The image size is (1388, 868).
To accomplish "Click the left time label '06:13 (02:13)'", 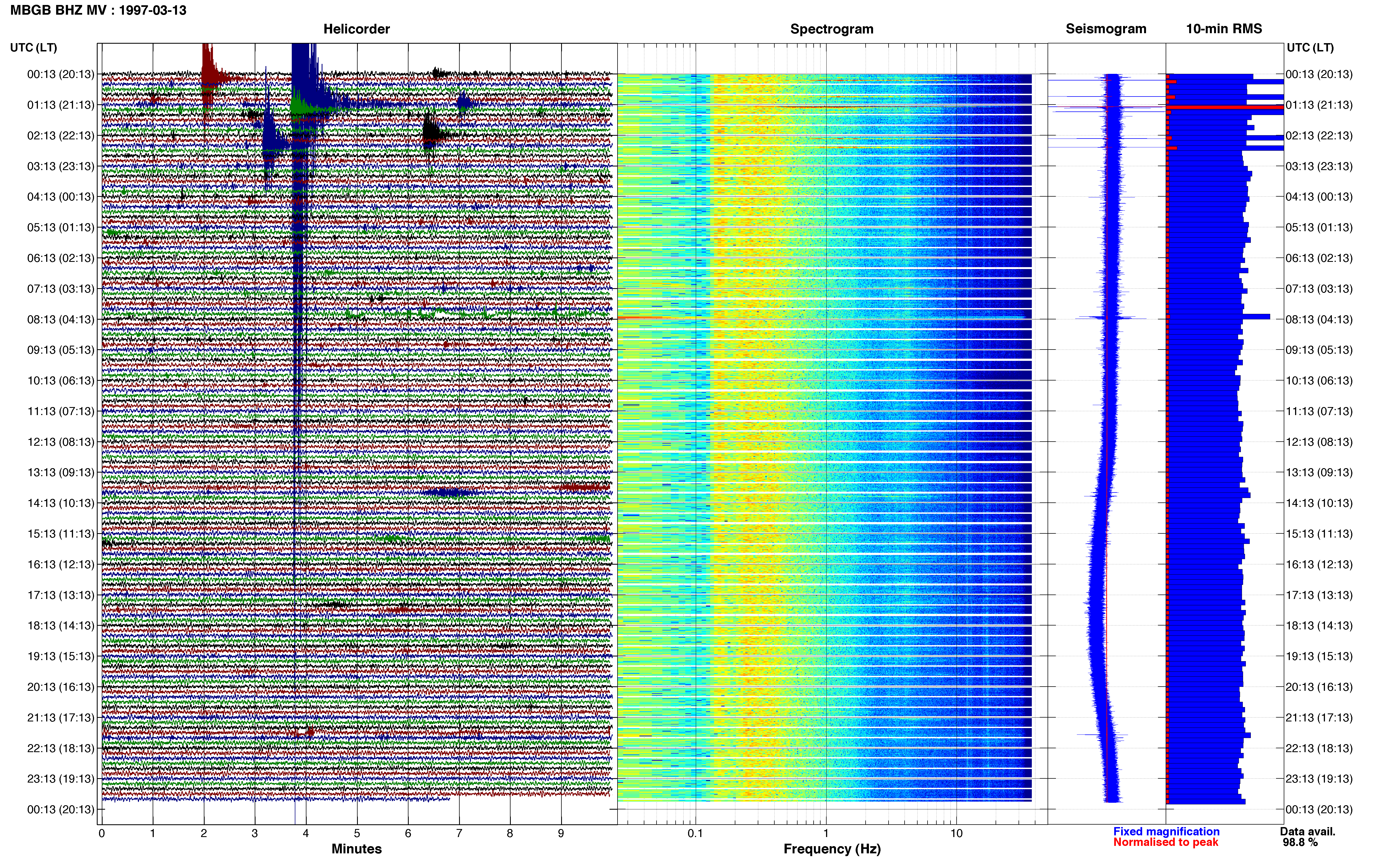I will tap(61, 258).
